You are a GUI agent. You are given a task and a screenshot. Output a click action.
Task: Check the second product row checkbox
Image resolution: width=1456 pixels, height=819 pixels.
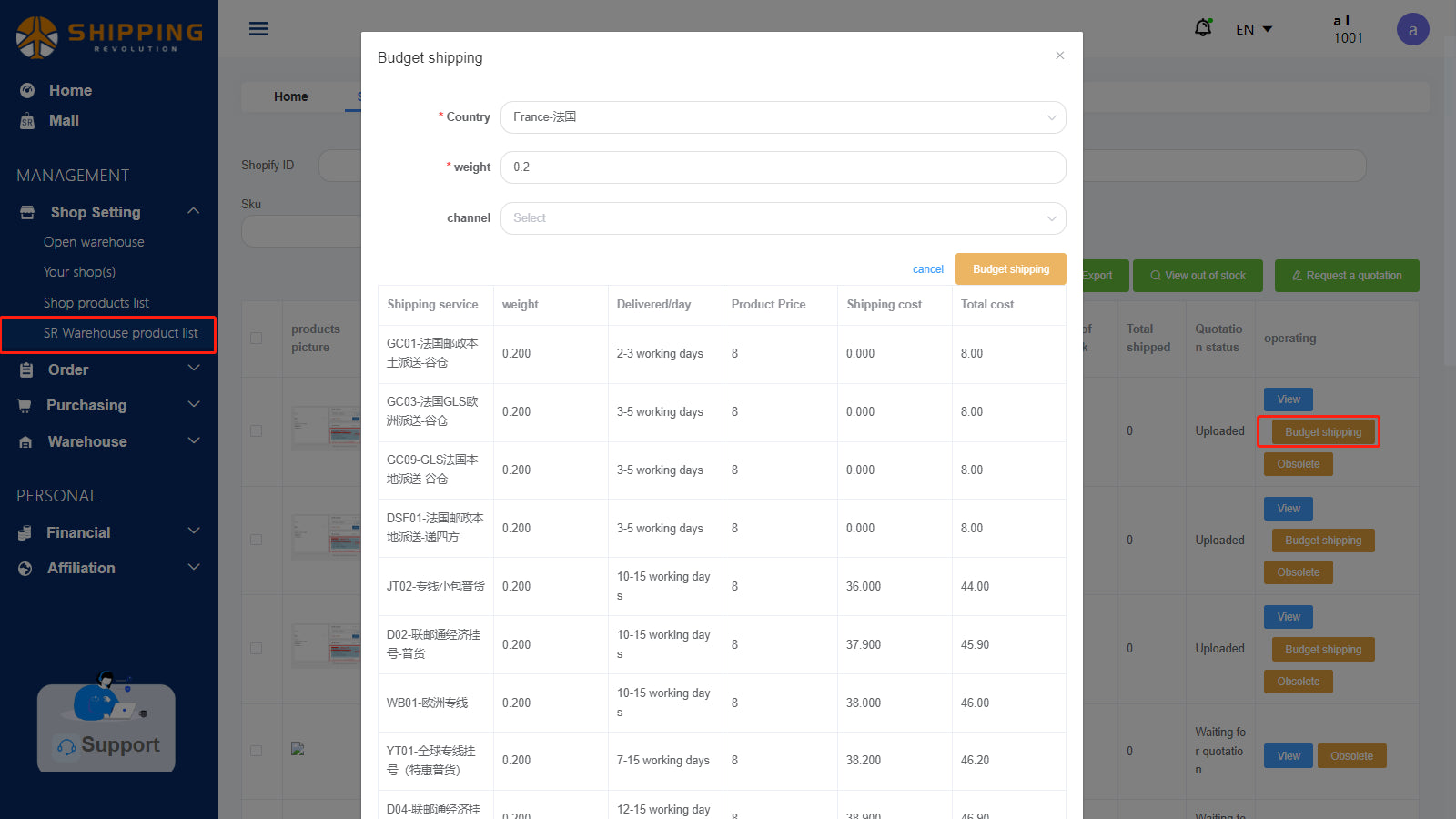coord(256,540)
